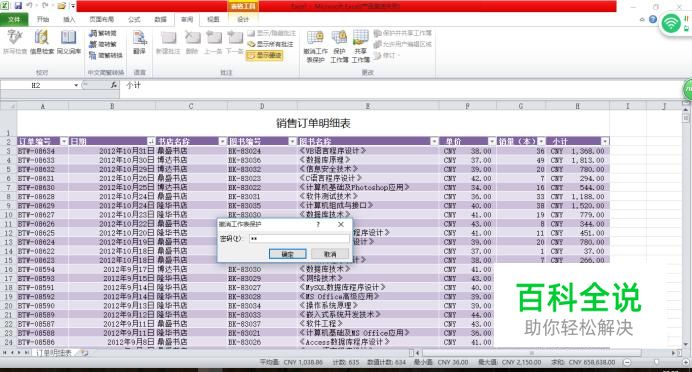Viewport: 692px width, 372px height.
Task: Click Protect and Share Workbook (保护并共享工作簿)
Action: pyautogui.click(x=402, y=33)
